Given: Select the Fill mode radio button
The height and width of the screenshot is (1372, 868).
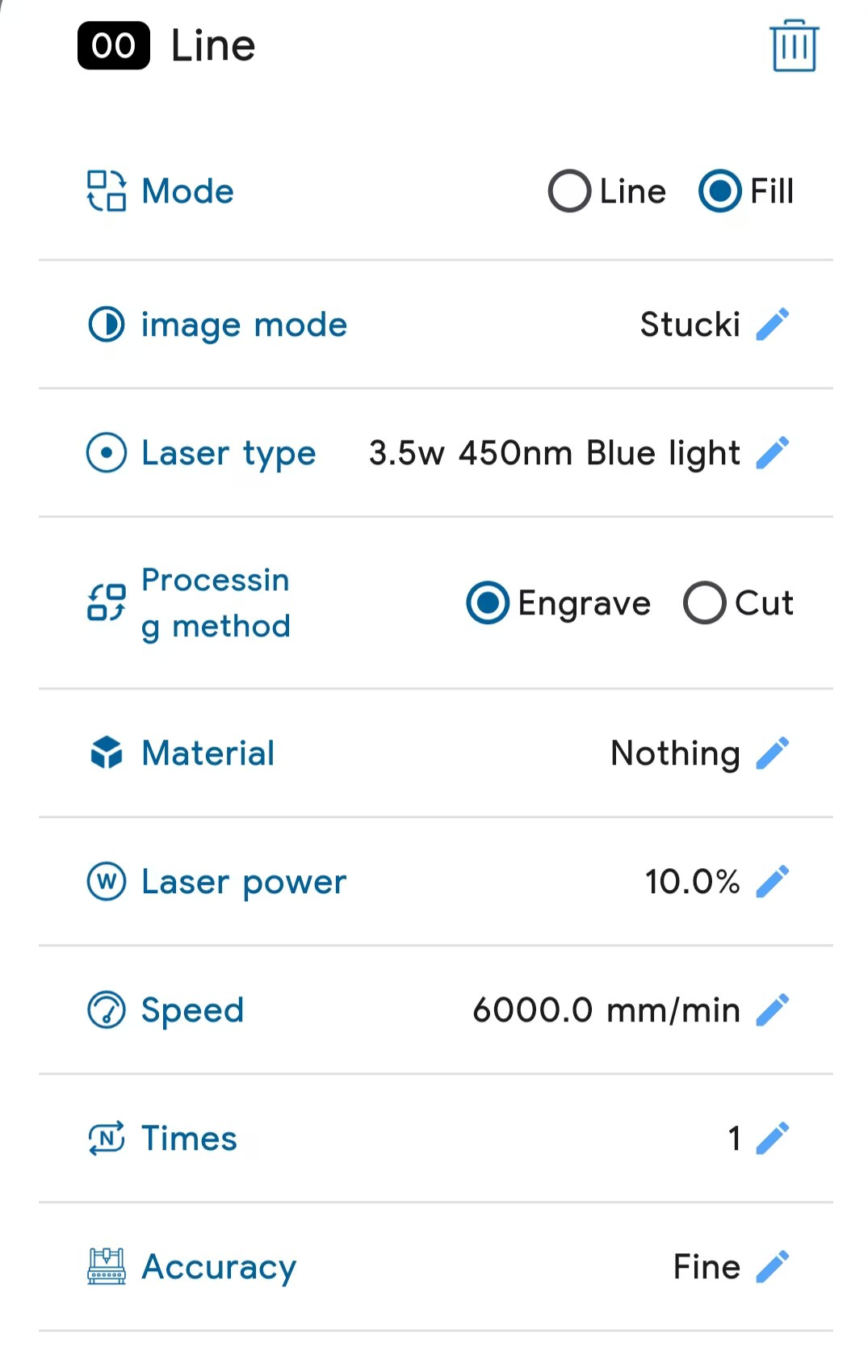Looking at the screenshot, I should point(720,191).
